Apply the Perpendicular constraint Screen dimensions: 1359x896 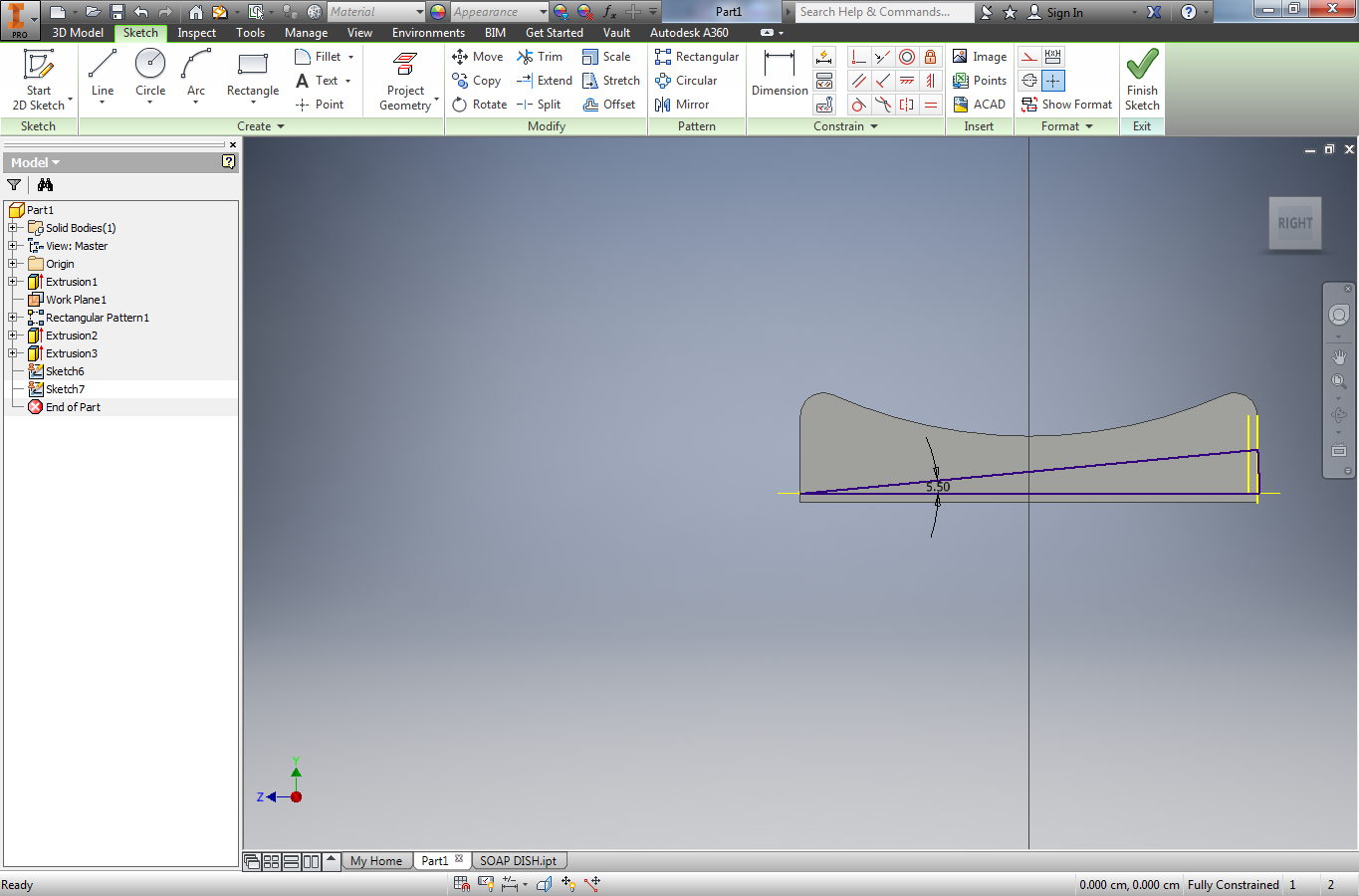[882, 81]
